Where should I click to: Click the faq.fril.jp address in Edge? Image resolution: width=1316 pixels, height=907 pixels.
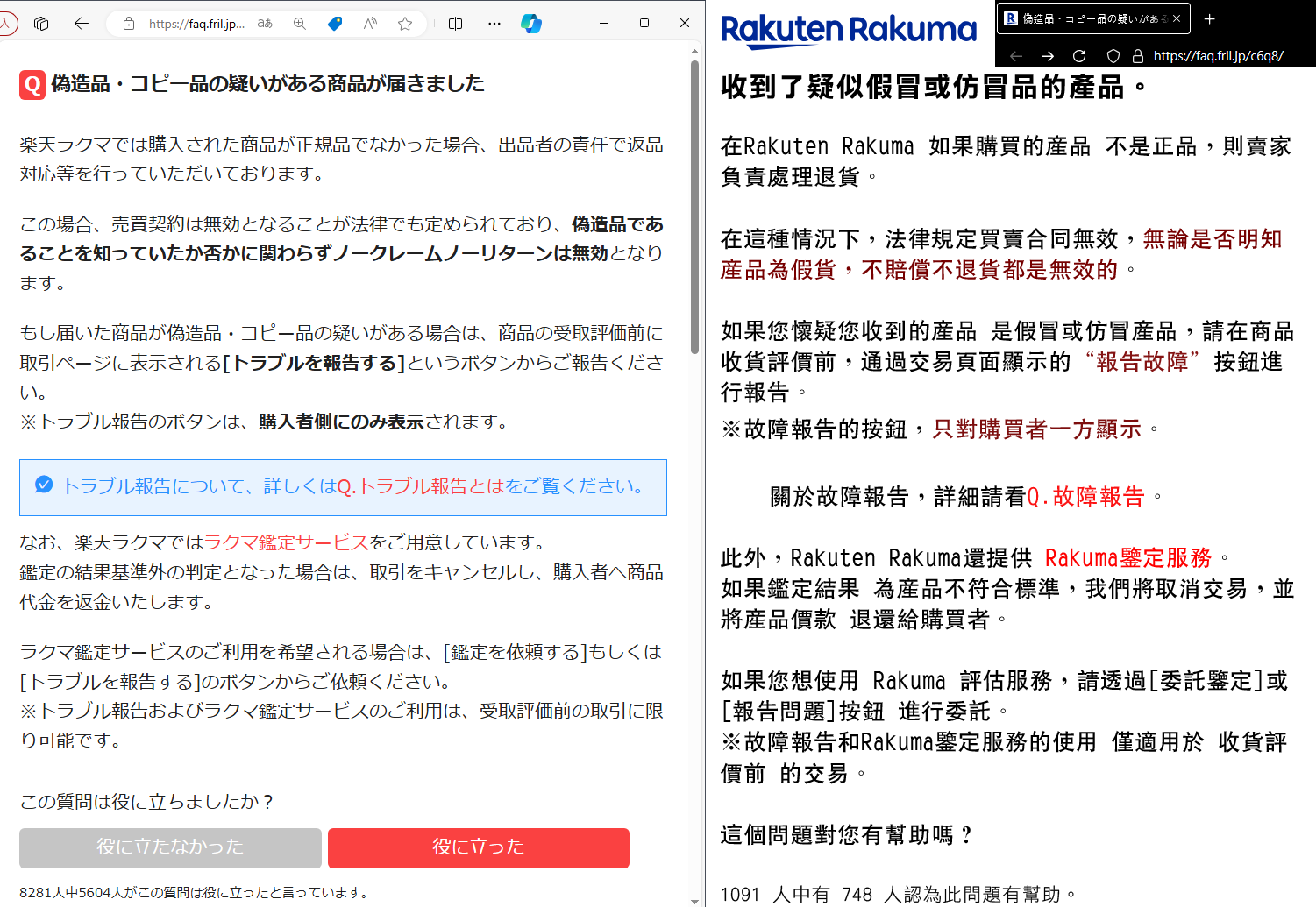[x=196, y=24]
